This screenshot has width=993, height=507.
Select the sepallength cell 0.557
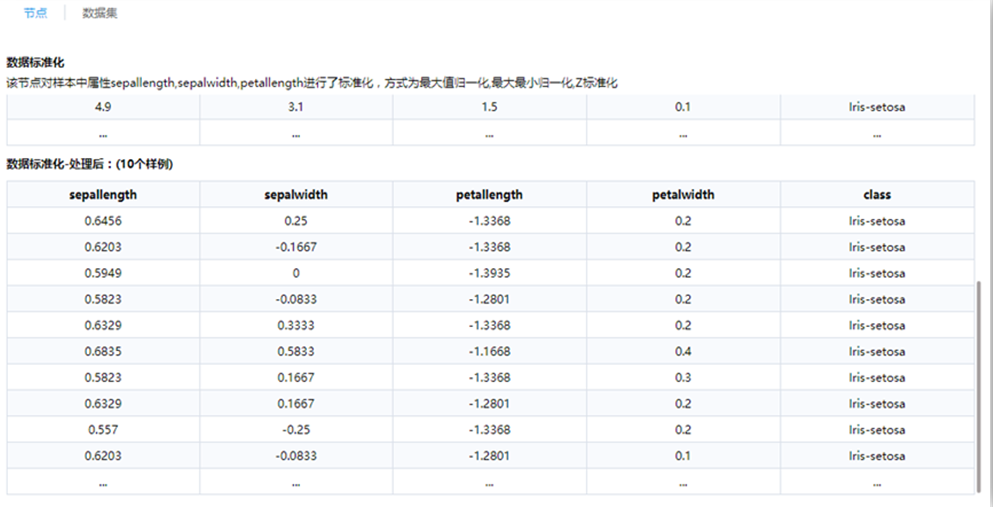103,429
